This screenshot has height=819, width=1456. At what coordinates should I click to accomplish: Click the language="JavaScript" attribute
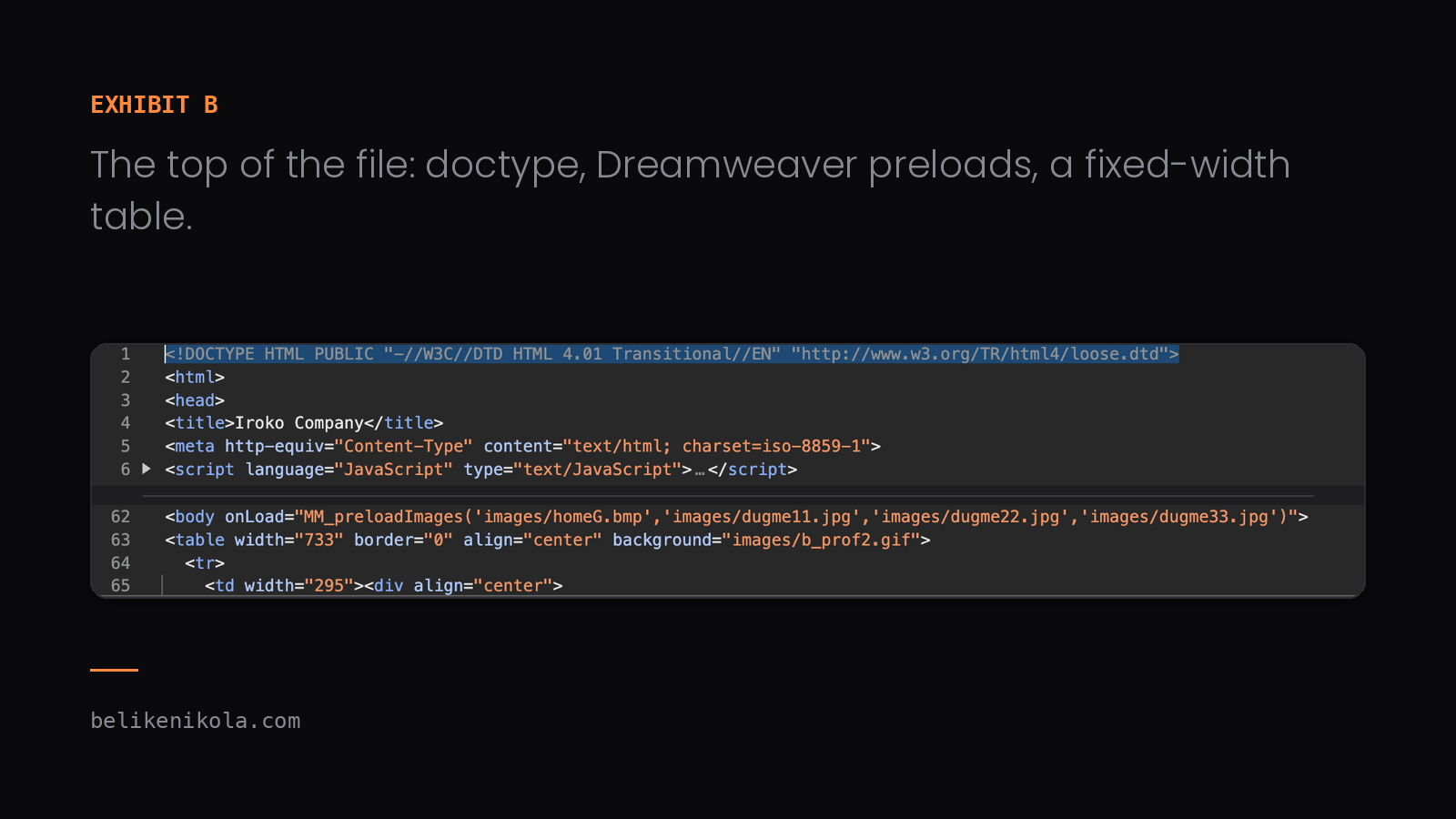pos(349,470)
